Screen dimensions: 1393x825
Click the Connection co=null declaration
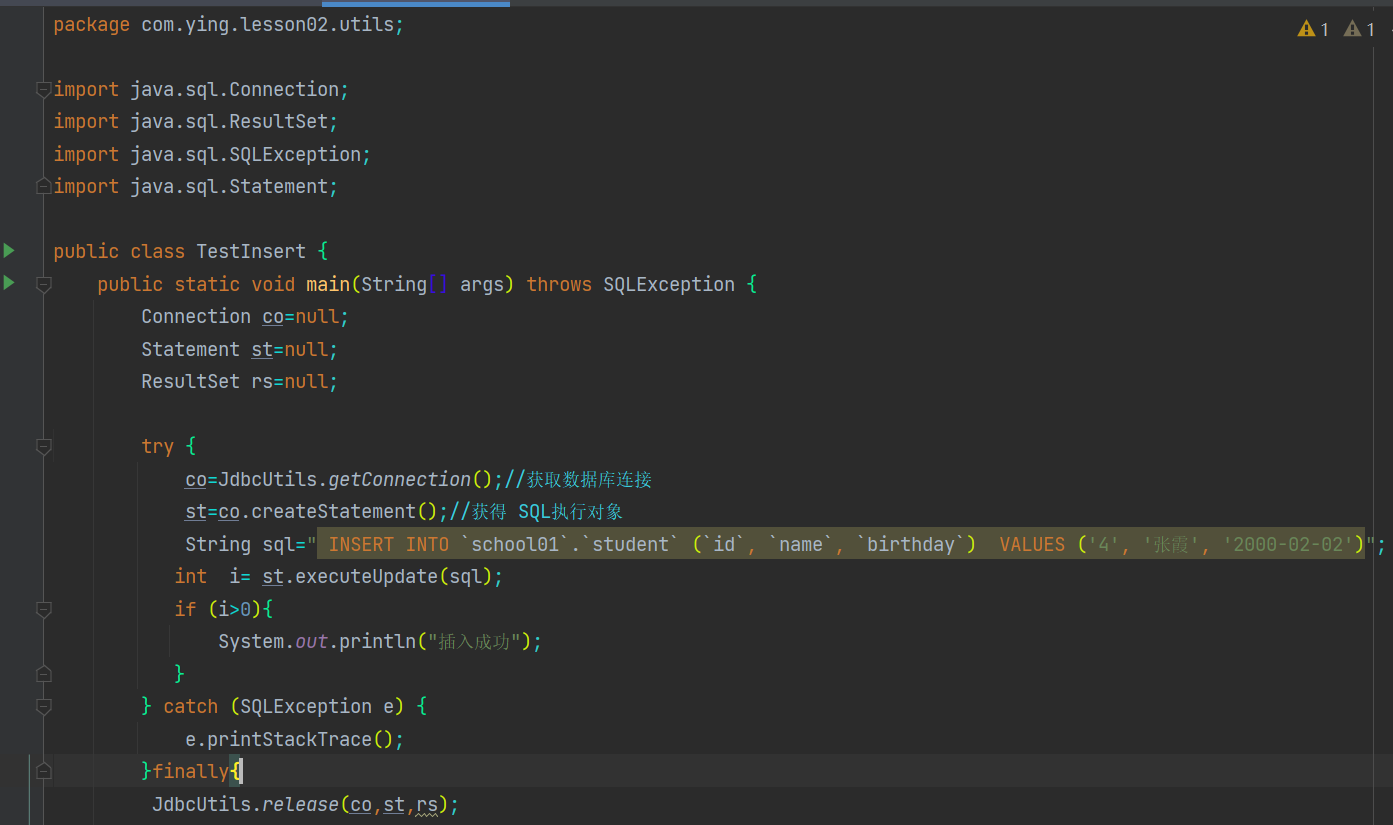tap(245, 316)
